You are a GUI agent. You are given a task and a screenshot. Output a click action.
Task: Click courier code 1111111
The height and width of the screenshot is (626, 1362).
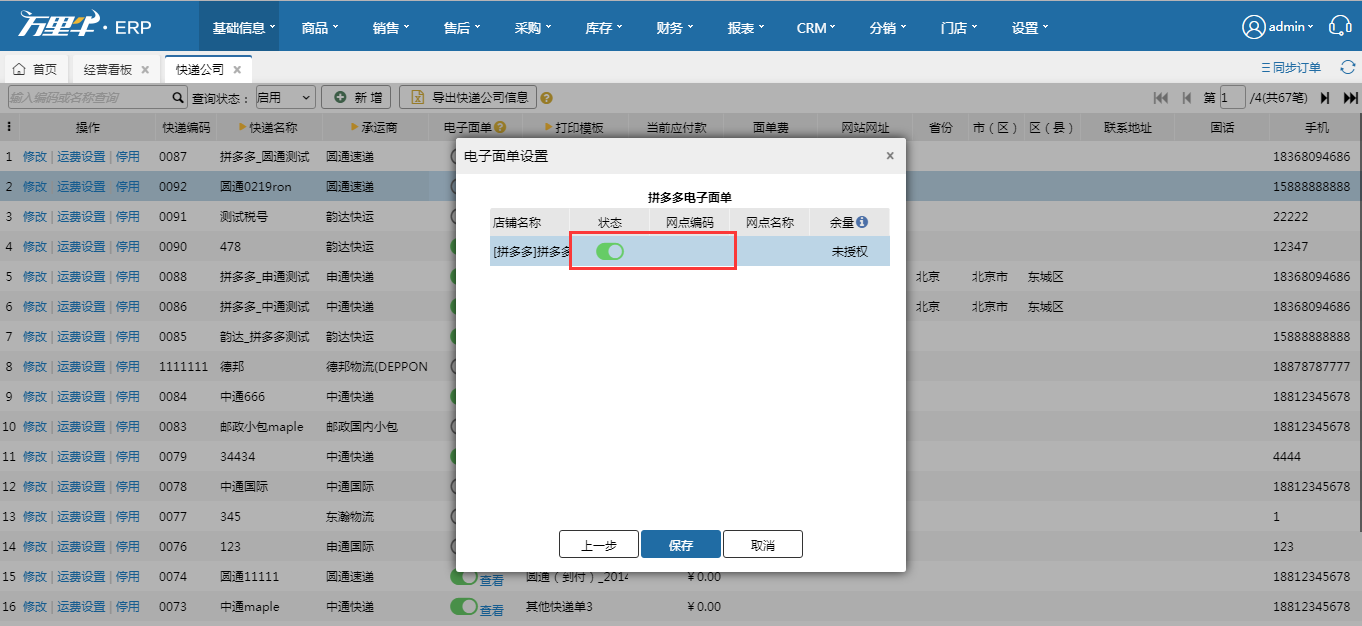coord(183,367)
